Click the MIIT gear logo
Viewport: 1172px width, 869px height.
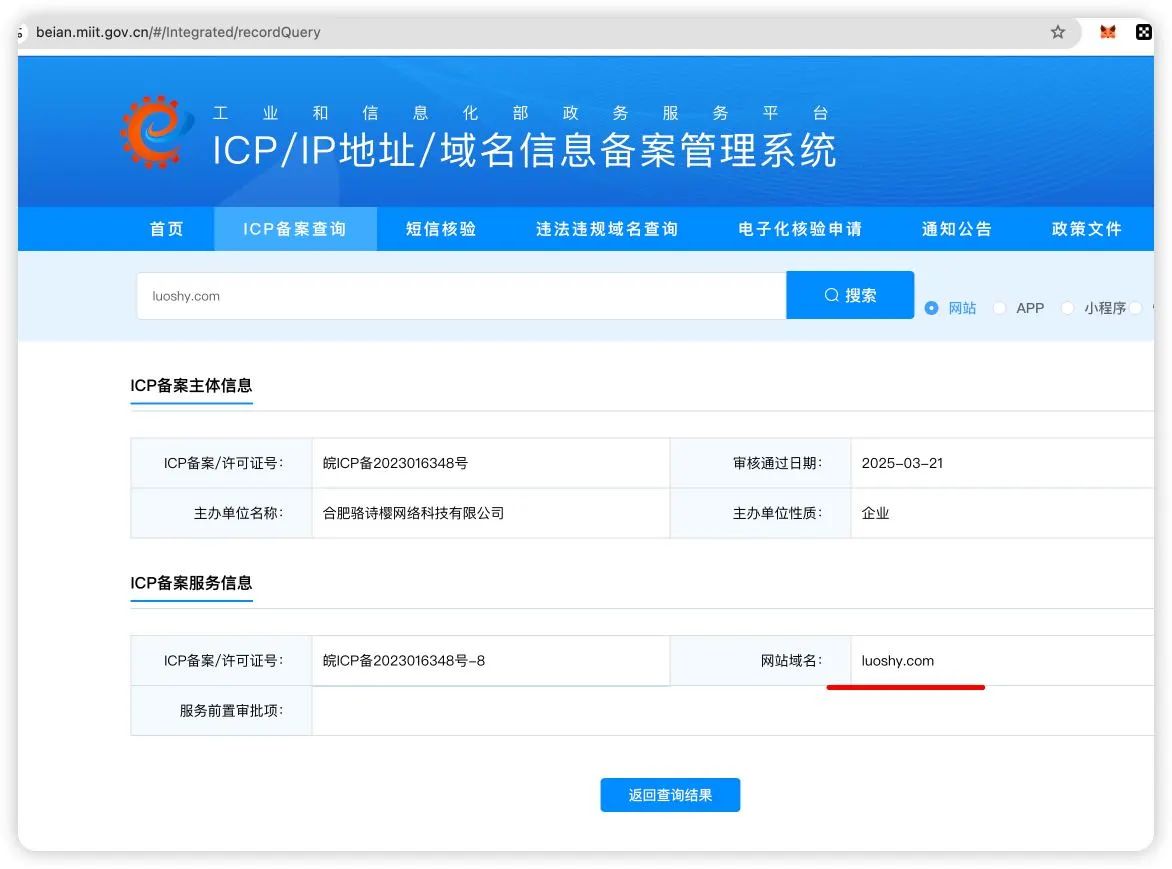(x=155, y=132)
